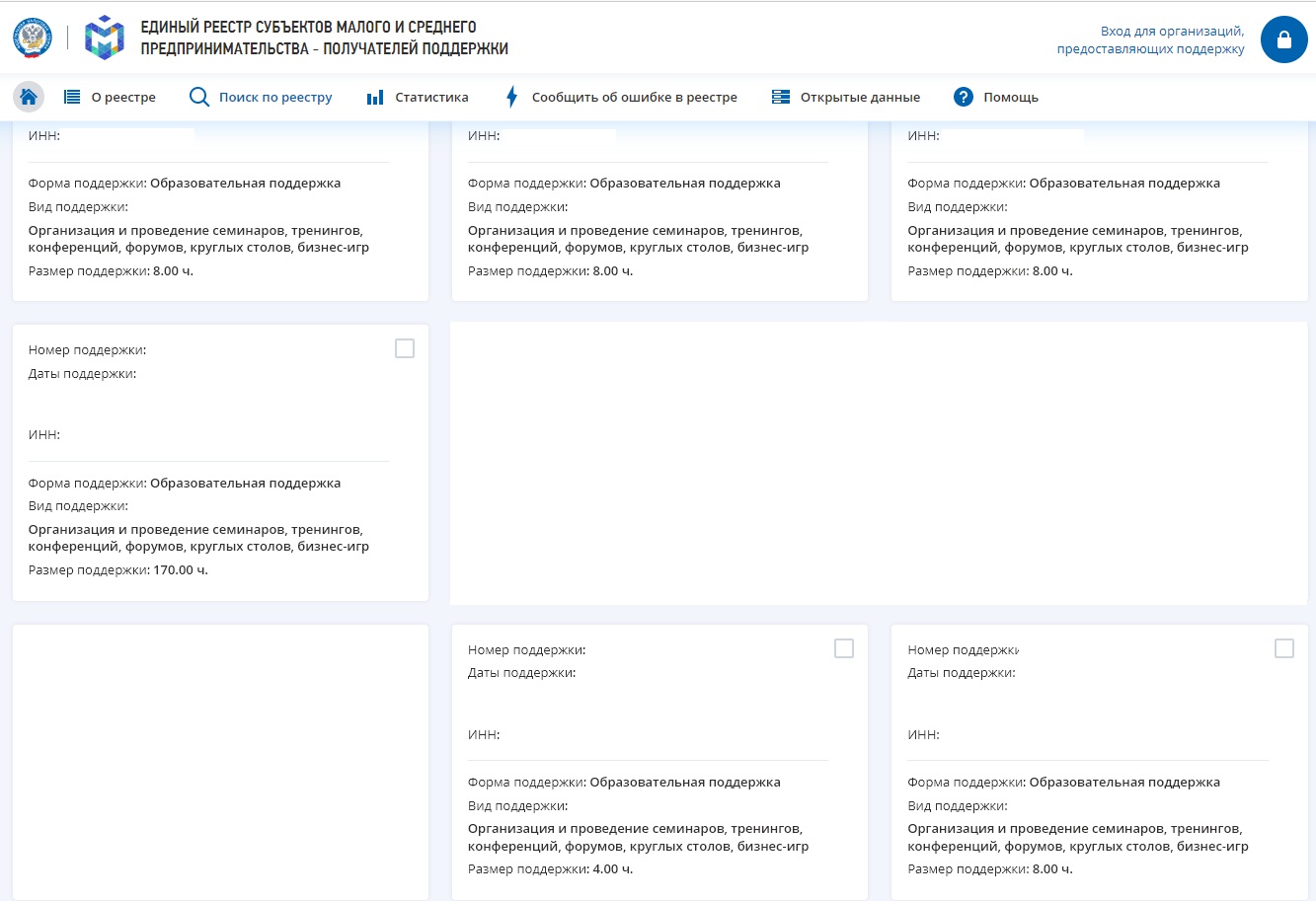Open the О реестре menu item
This screenshot has width=1316, height=901.
click(x=123, y=97)
